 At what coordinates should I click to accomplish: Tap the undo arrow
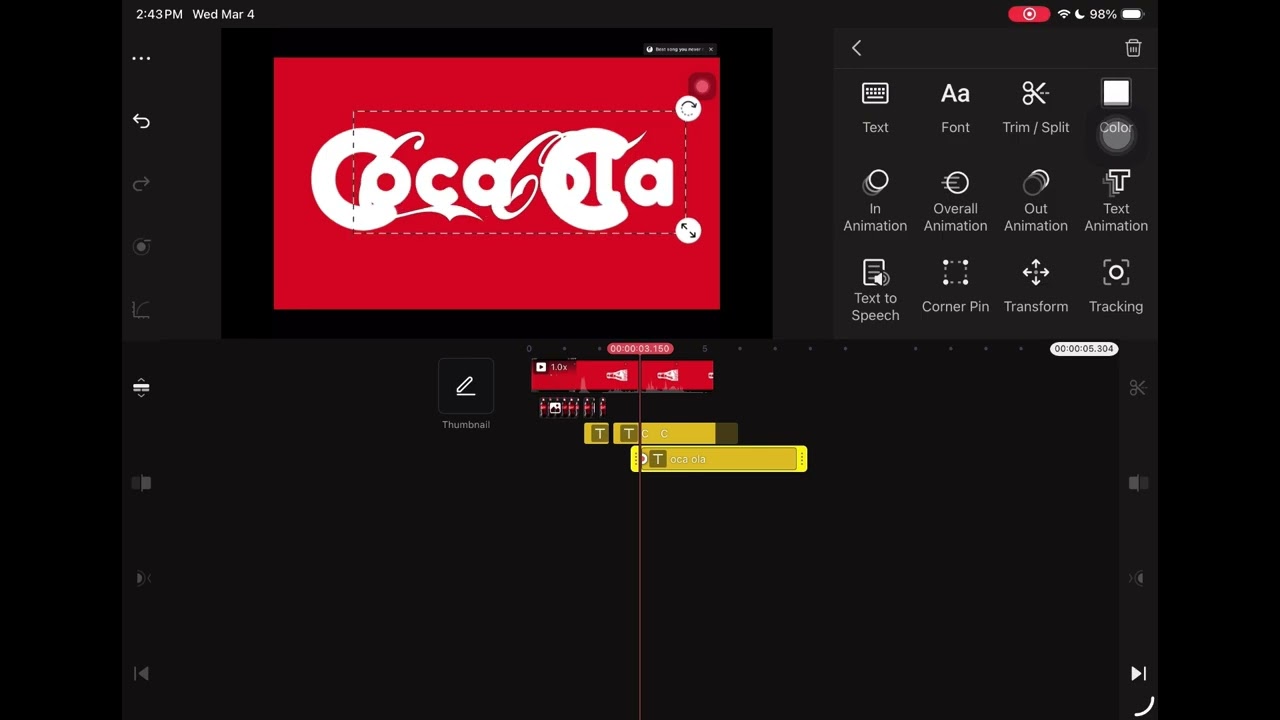pyautogui.click(x=141, y=121)
